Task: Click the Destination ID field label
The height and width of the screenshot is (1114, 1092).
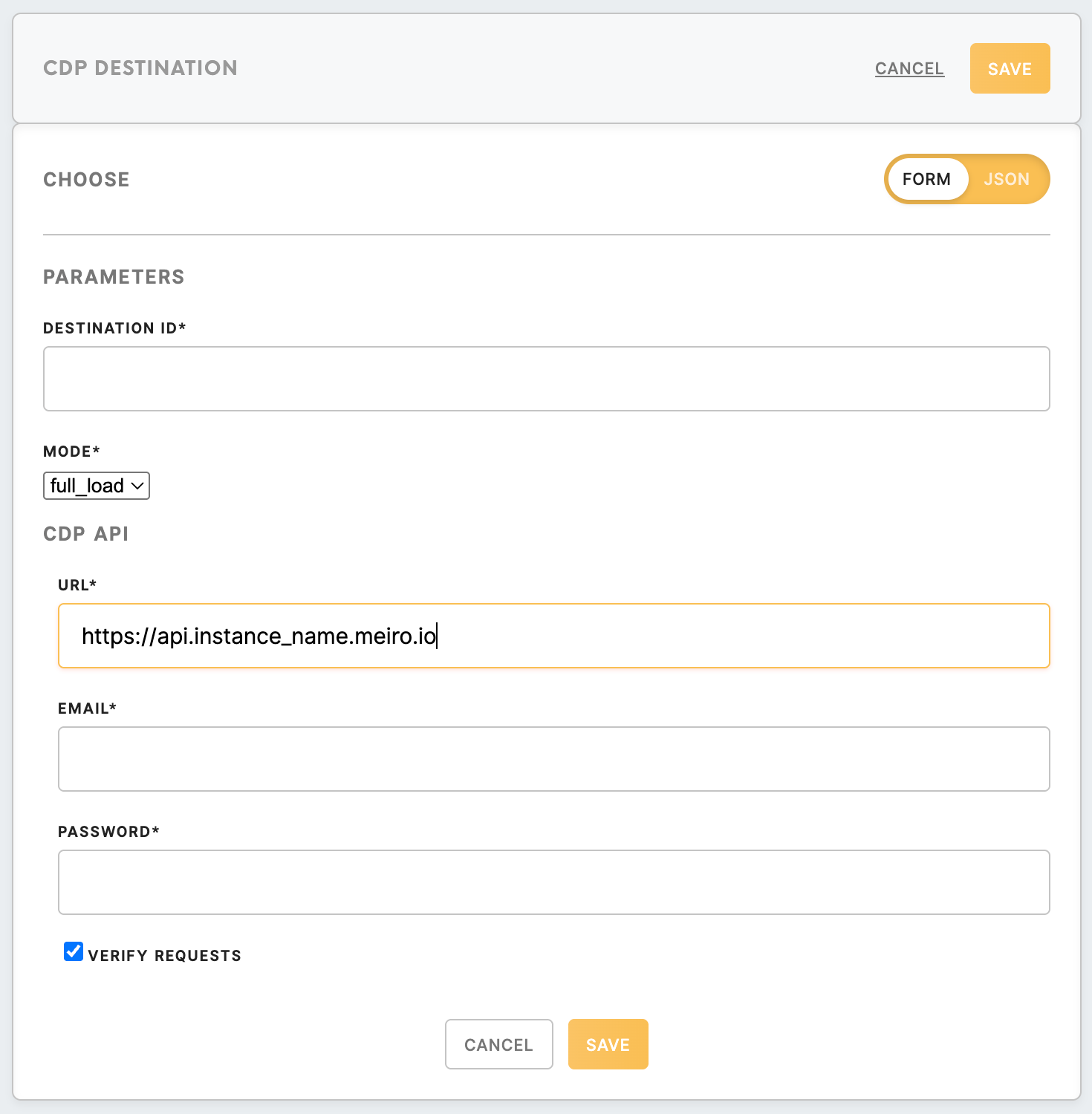Action: pos(114,328)
